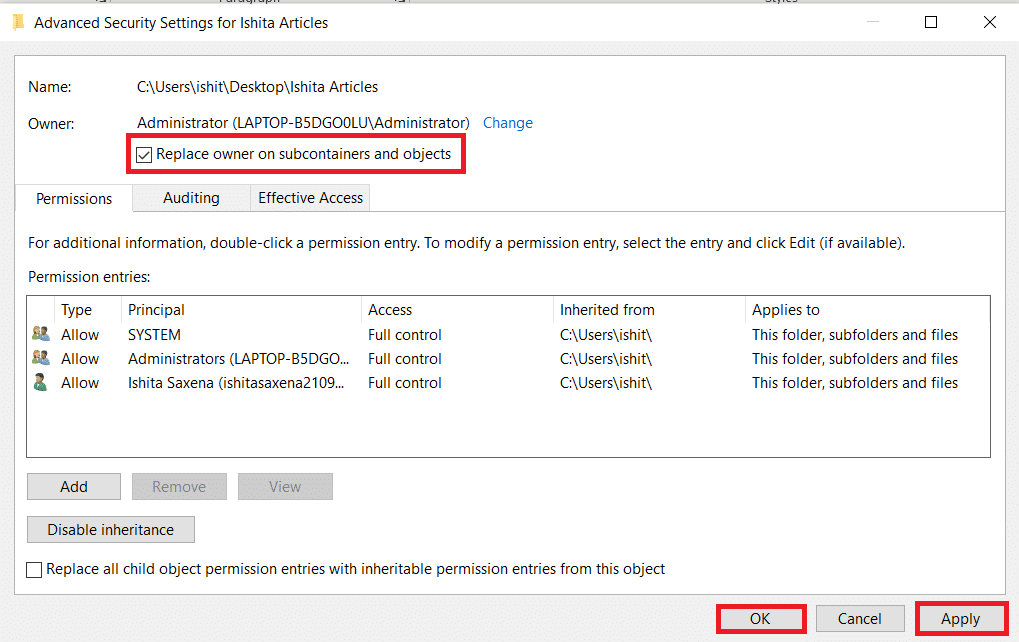This screenshot has width=1019, height=642.
Task: Enable Replace all child object permission entries
Action: [x=34, y=570]
